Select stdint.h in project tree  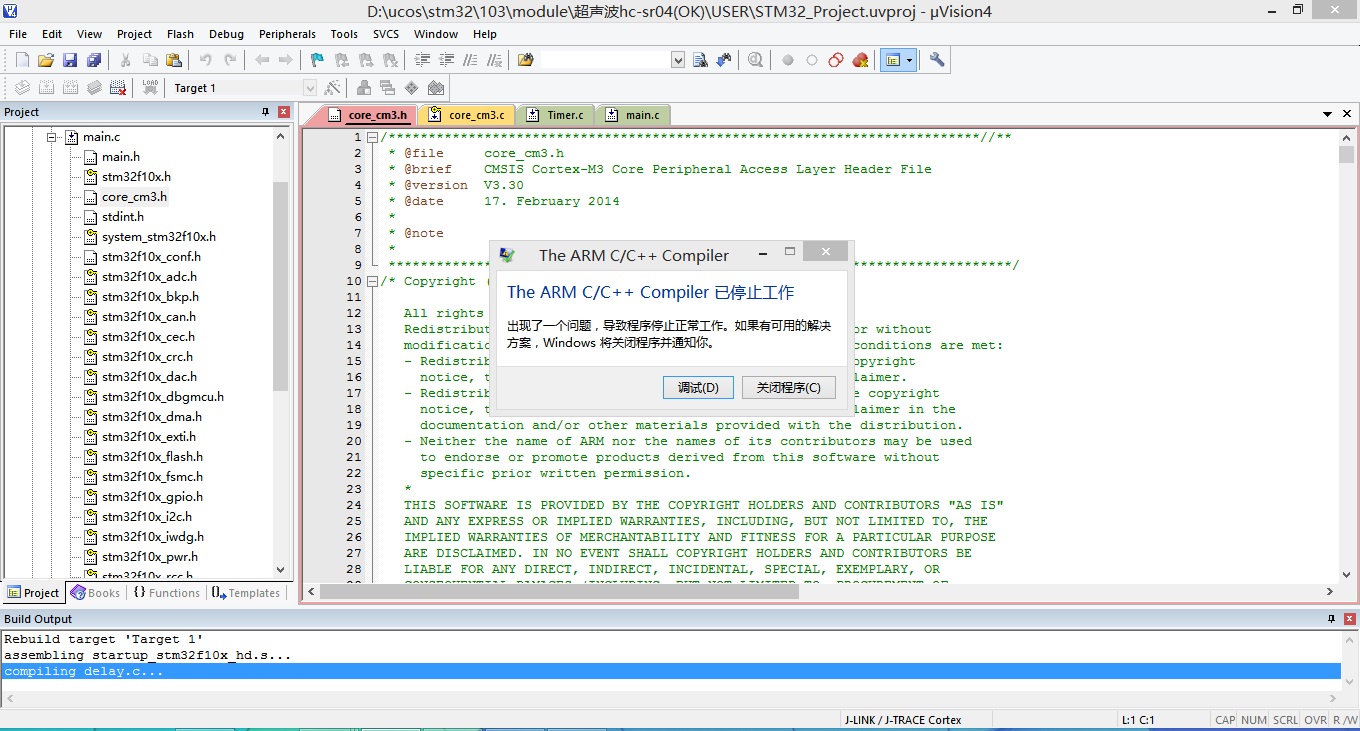click(x=122, y=217)
